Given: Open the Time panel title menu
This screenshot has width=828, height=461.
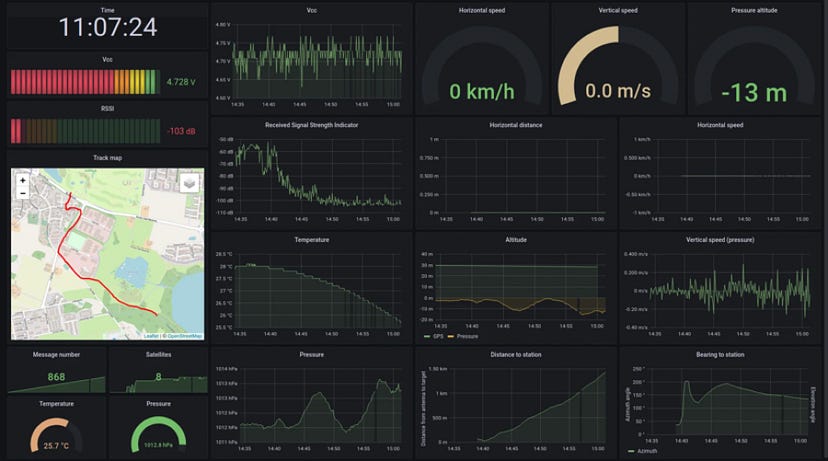Looking at the screenshot, I should pos(107,10).
